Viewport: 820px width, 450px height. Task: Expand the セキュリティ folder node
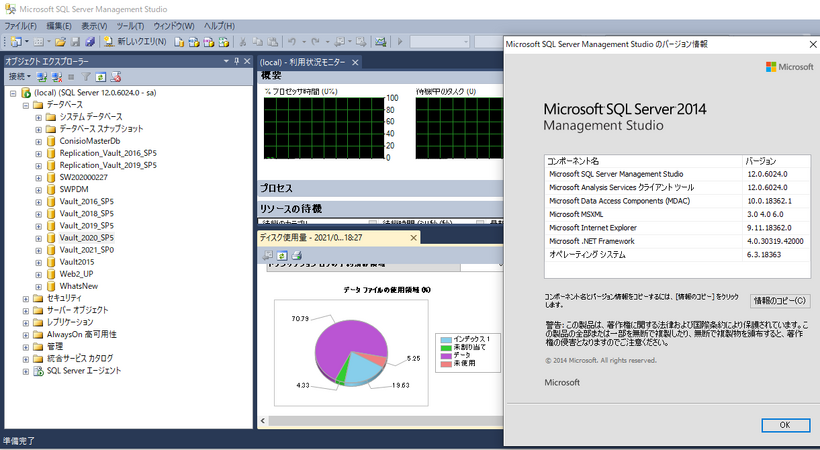[25, 298]
